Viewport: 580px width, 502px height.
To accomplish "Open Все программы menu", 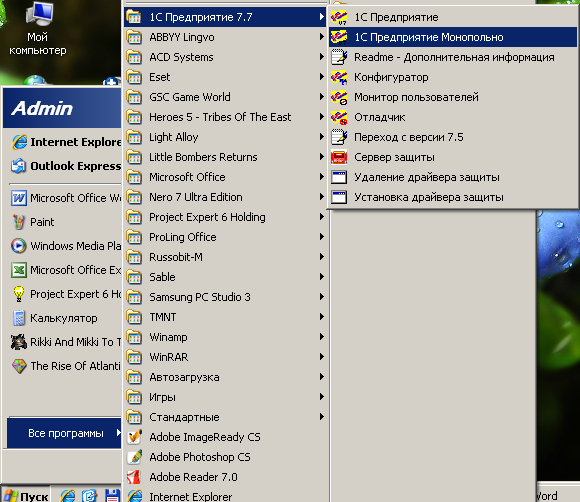I will point(64,433).
